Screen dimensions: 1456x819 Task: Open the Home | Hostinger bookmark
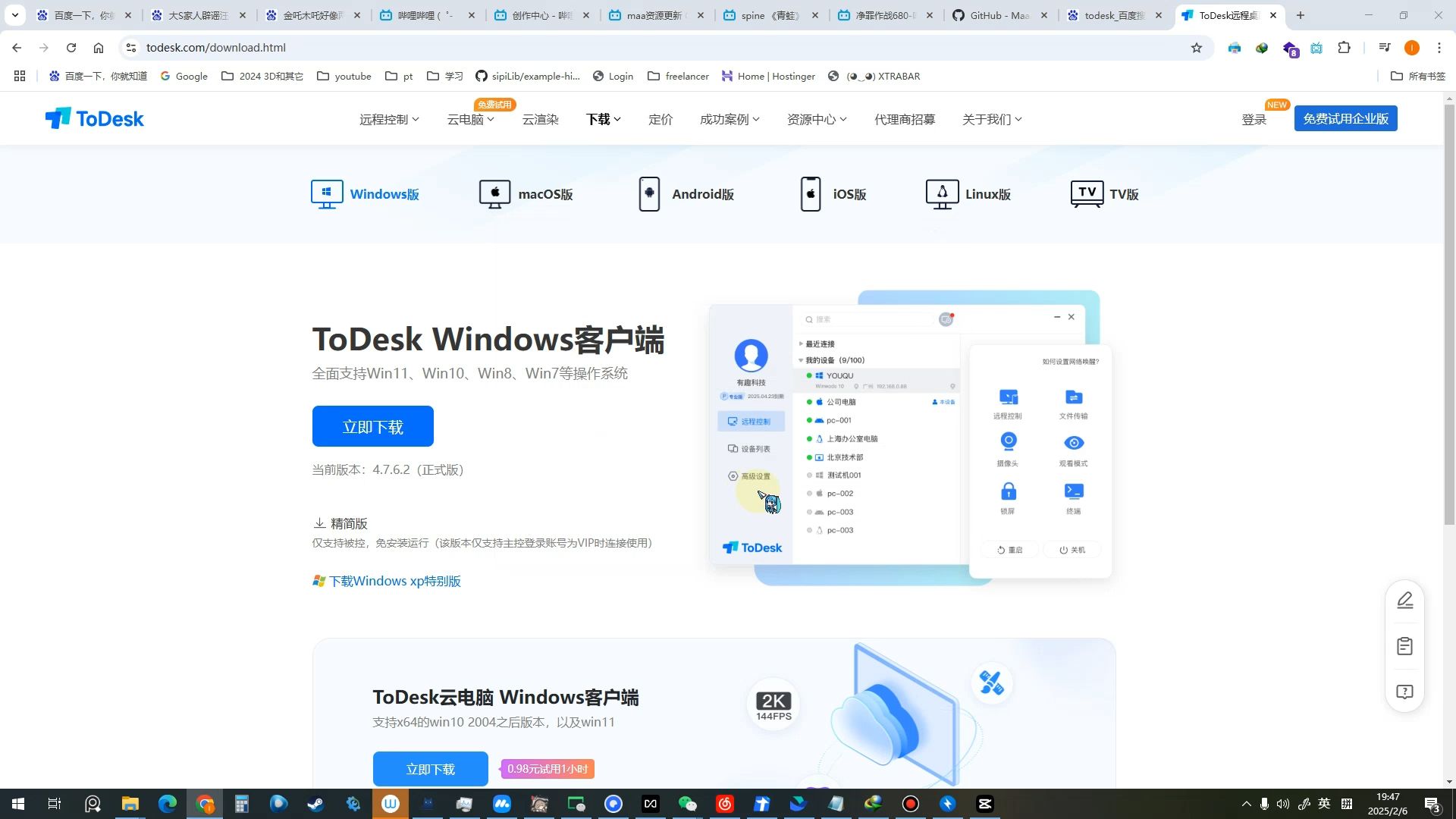click(x=768, y=76)
